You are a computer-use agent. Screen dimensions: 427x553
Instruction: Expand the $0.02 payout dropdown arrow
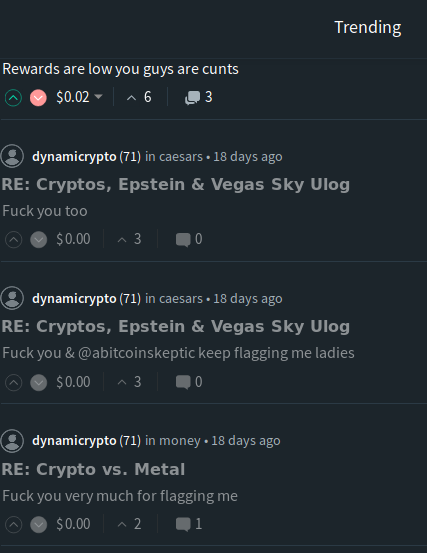coord(98,97)
